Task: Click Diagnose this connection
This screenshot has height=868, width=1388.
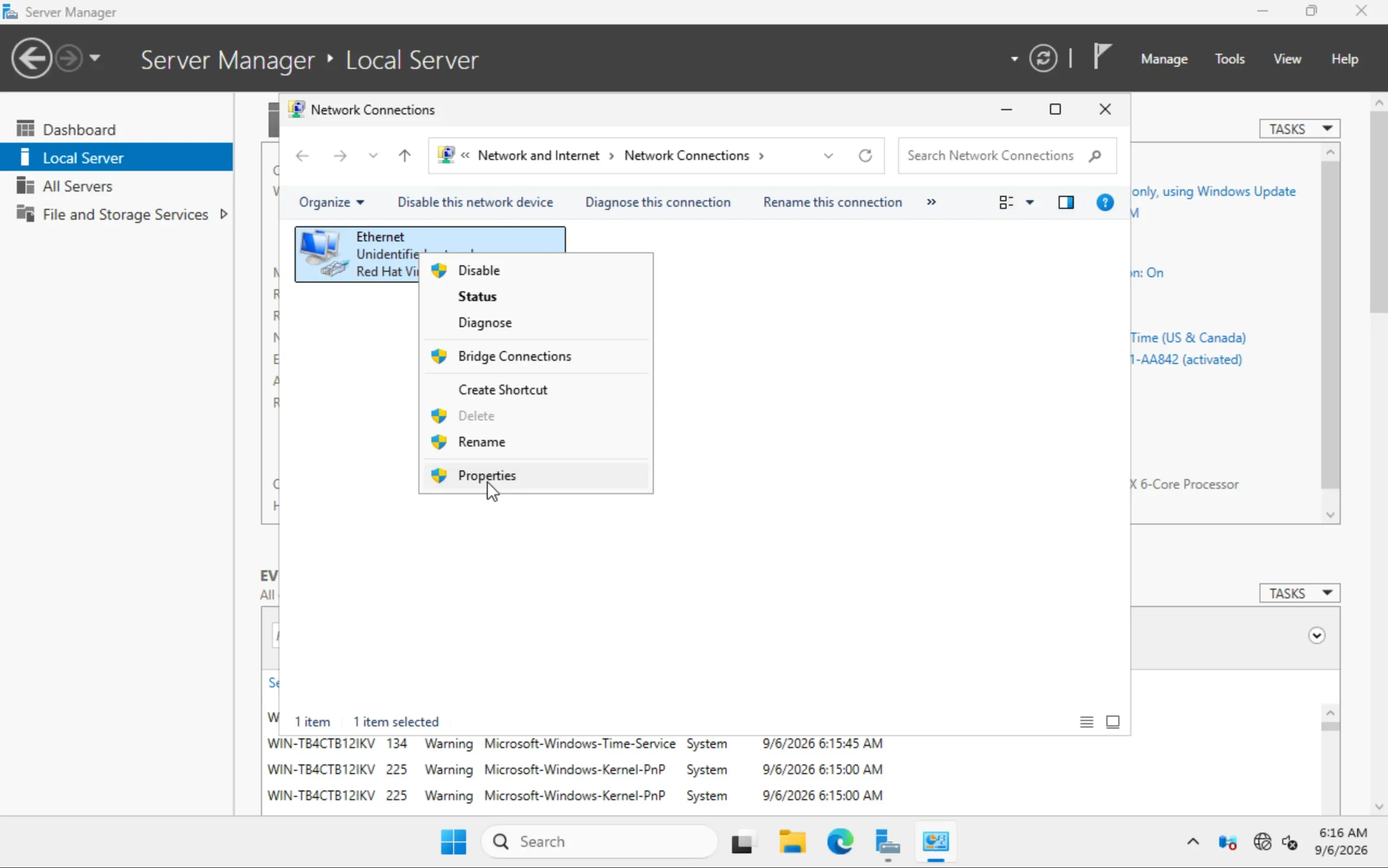Action: (x=658, y=202)
